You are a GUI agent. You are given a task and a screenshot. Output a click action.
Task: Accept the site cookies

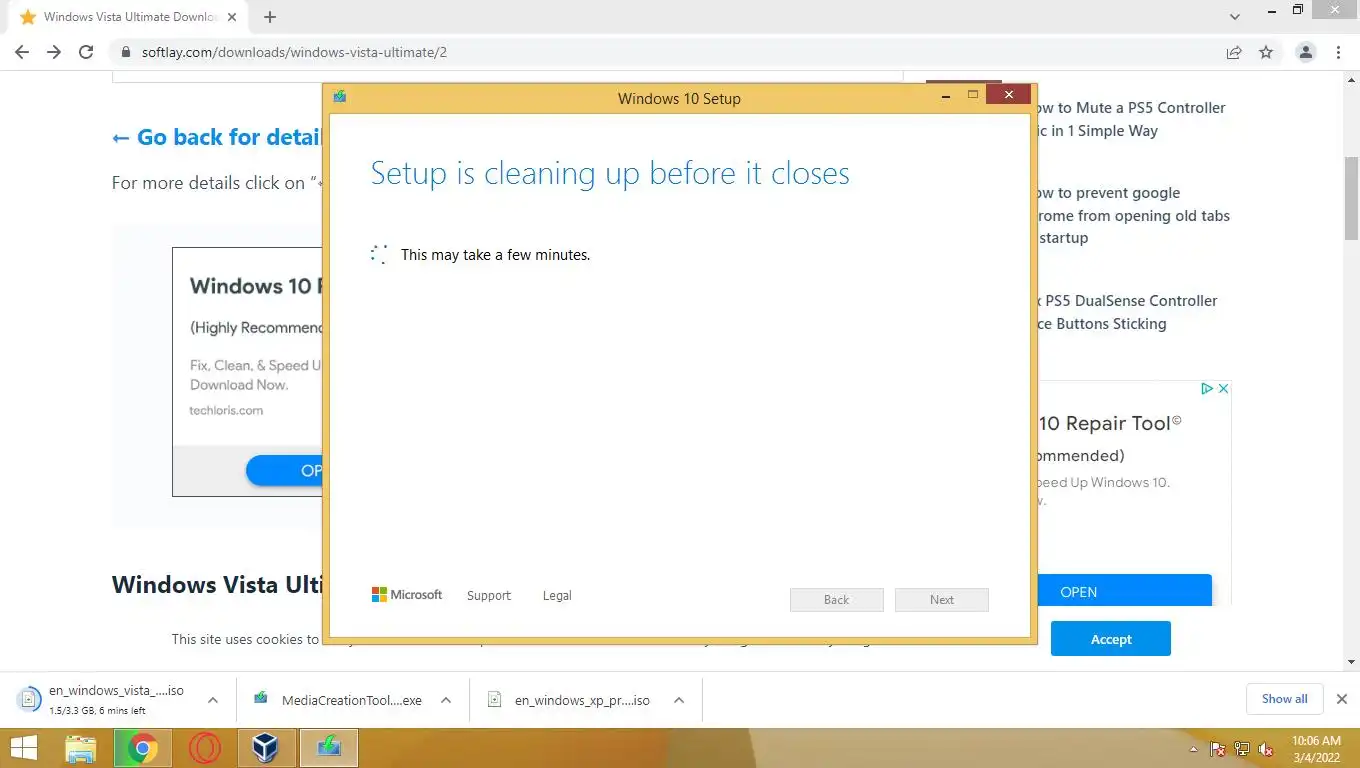[1110, 639]
